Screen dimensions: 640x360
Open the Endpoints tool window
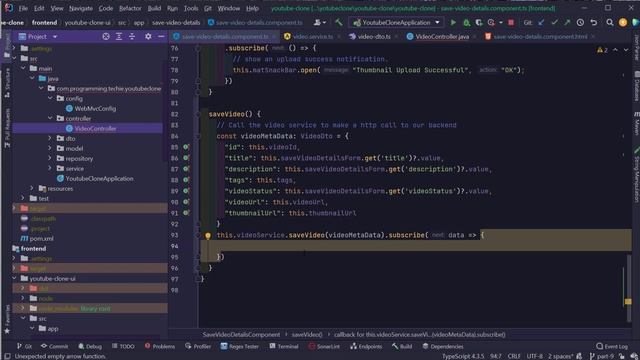pyautogui.click(x=366, y=347)
